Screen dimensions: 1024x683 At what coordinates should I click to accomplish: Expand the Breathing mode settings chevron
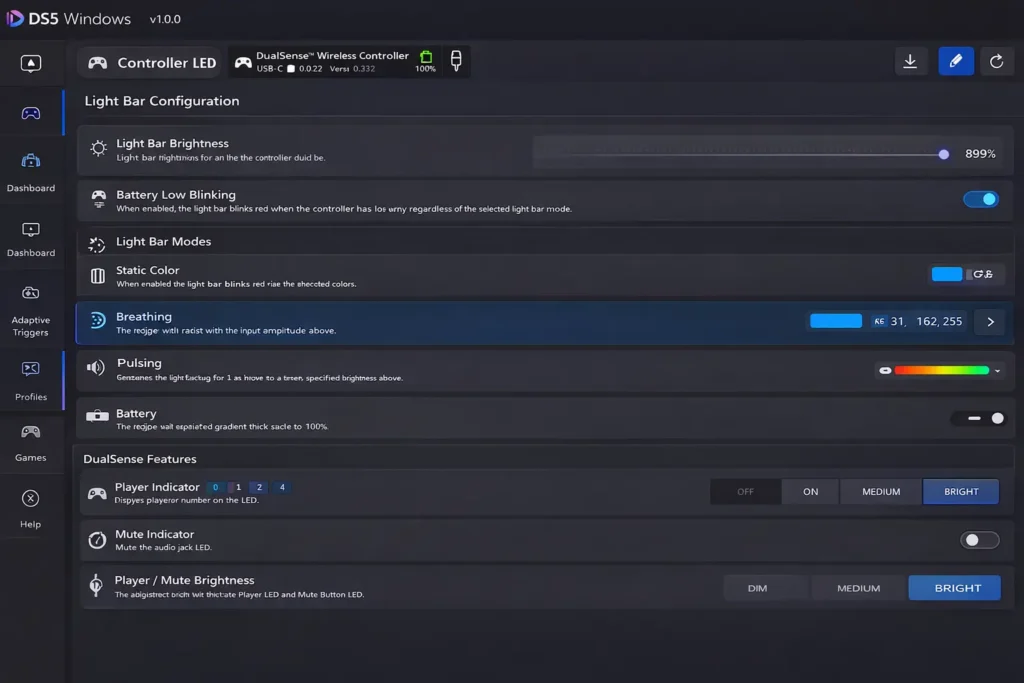[989, 321]
